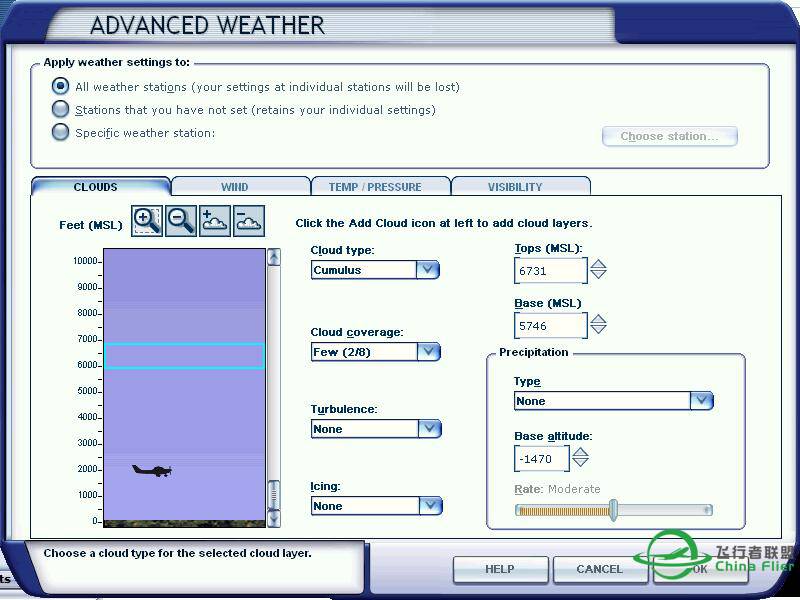Increase Tops (MSL) with up arrow
This screenshot has width=800, height=600.
click(x=598, y=263)
